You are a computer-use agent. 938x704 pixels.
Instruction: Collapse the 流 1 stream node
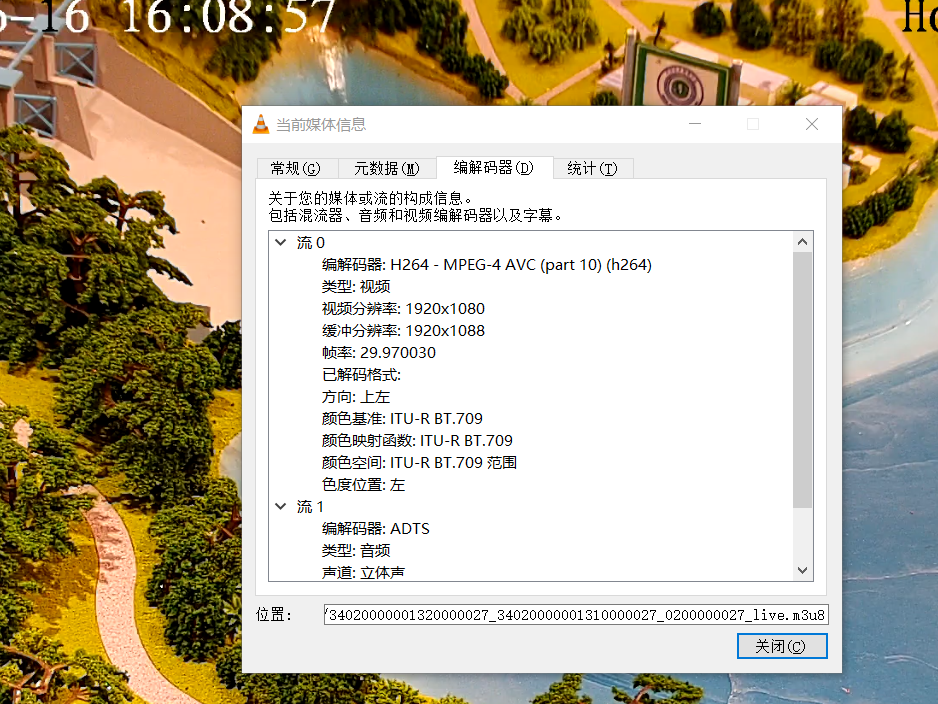pos(281,506)
